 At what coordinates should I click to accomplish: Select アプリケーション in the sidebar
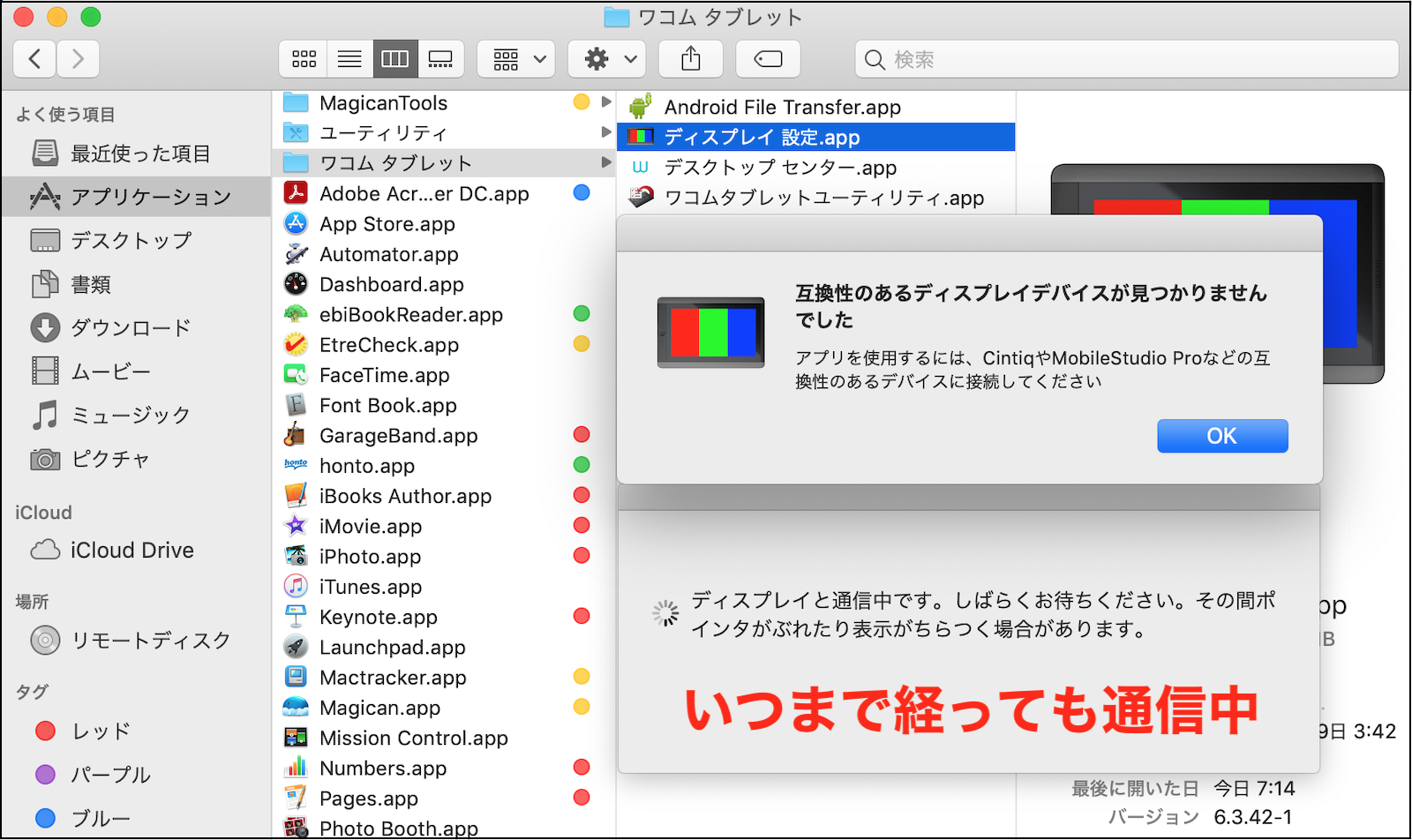tap(150, 197)
